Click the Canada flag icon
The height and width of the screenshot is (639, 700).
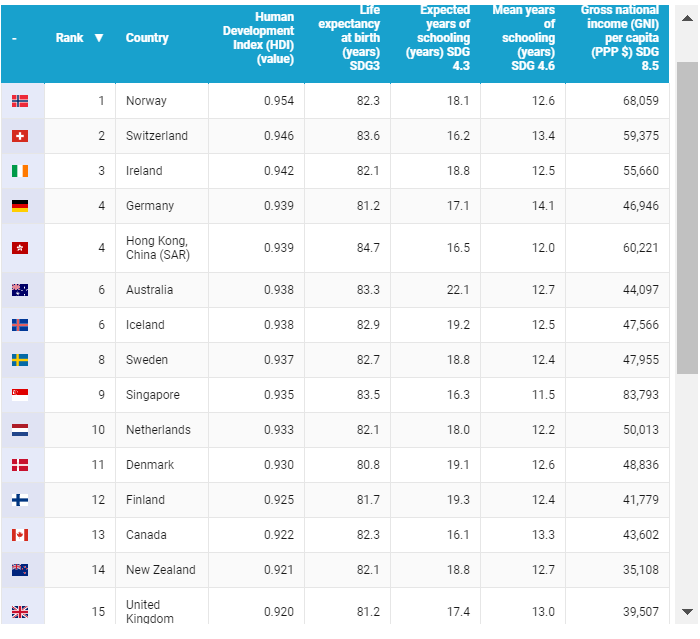pyautogui.click(x=20, y=535)
